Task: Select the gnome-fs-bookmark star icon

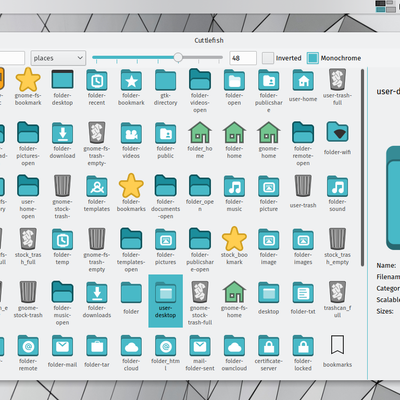Action: coord(28,80)
